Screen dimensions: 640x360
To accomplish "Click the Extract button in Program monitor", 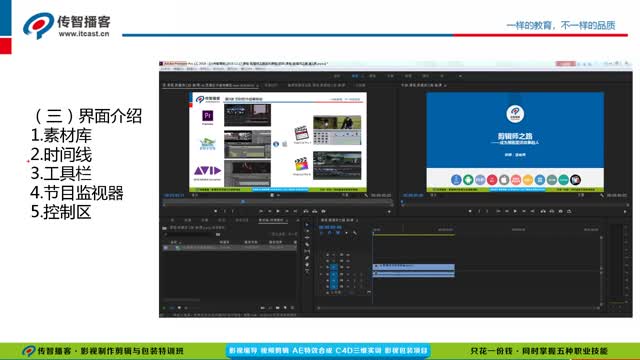I will (x=552, y=211).
